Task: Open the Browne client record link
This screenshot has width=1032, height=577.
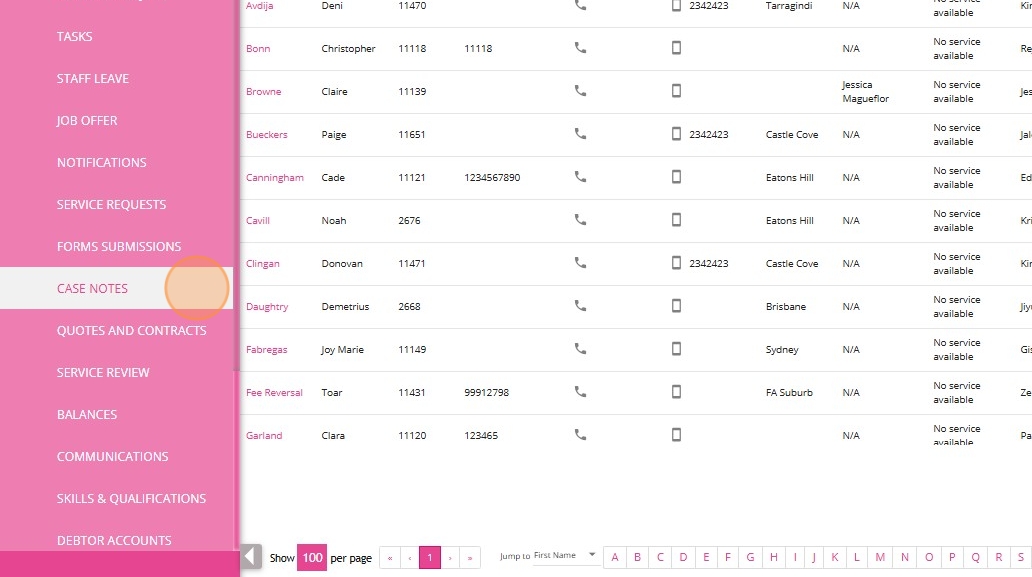Action: pyautogui.click(x=263, y=91)
